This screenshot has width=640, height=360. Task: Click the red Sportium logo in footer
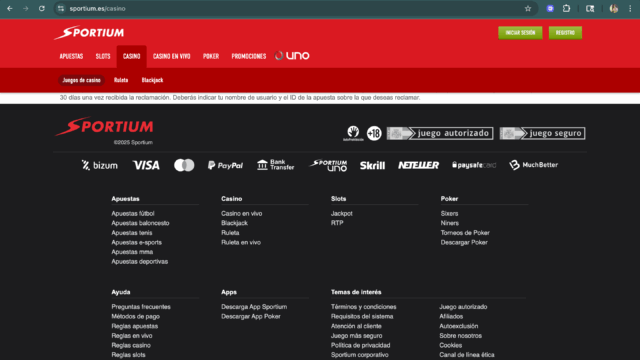click(x=104, y=127)
